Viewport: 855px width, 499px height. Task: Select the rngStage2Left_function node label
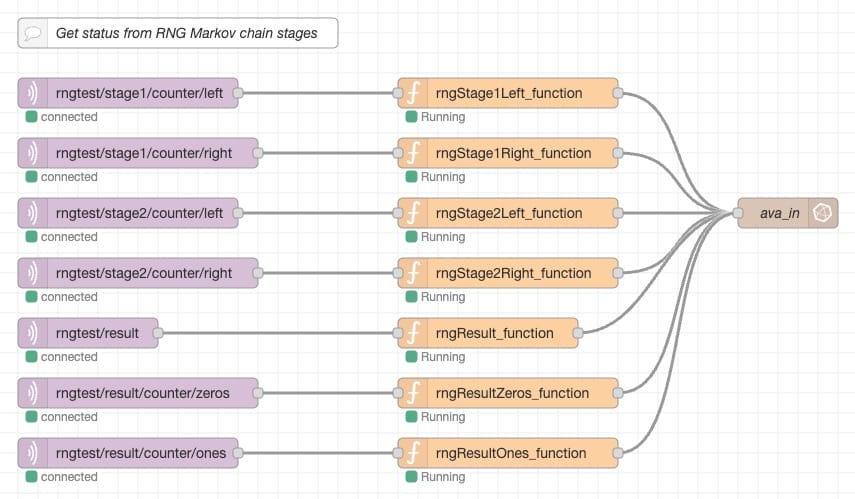(509, 213)
